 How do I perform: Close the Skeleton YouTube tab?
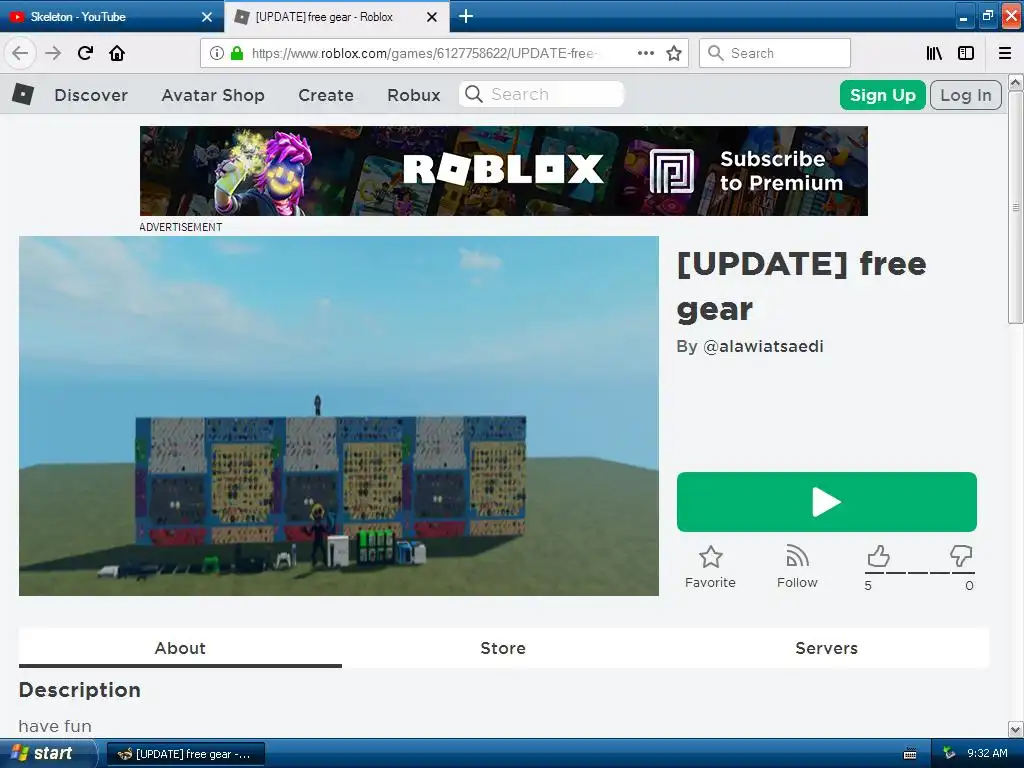207,17
